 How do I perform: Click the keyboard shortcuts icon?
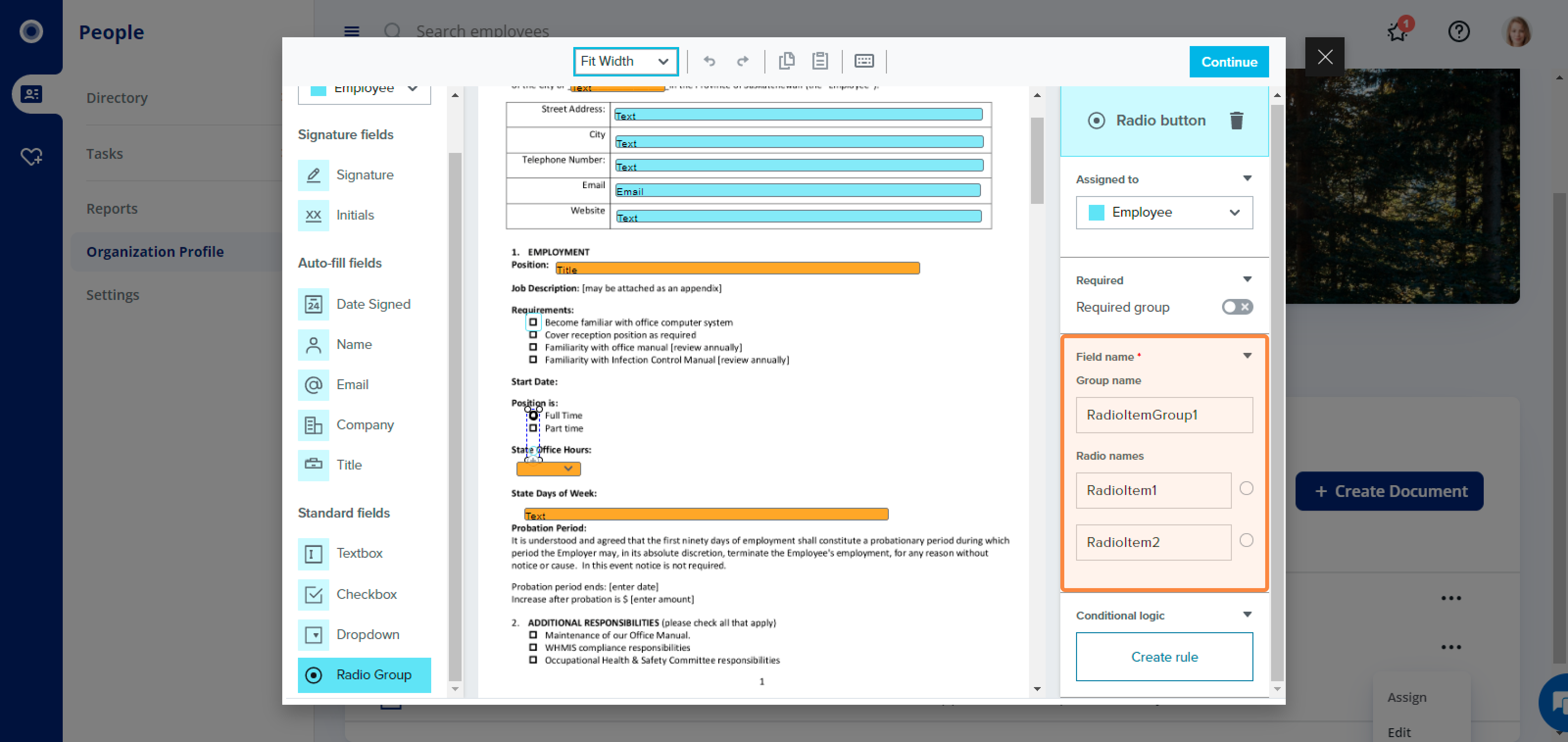click(864, 61)
